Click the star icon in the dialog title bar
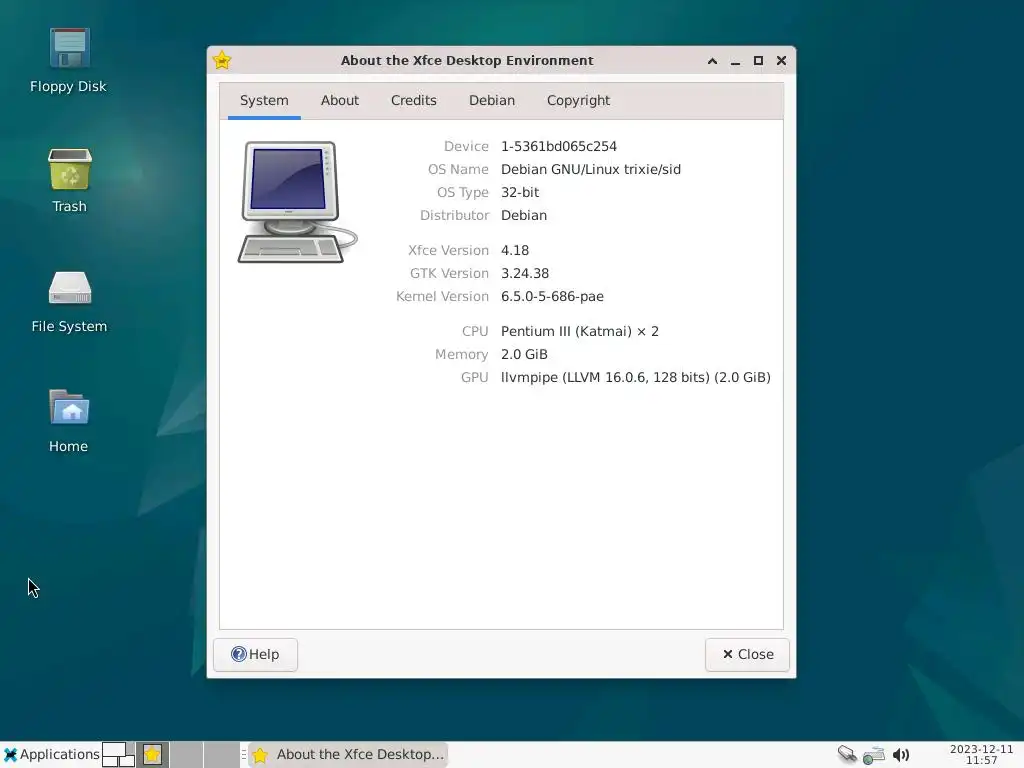Screen dimensions: 1024x768 (x=222, y=60)
